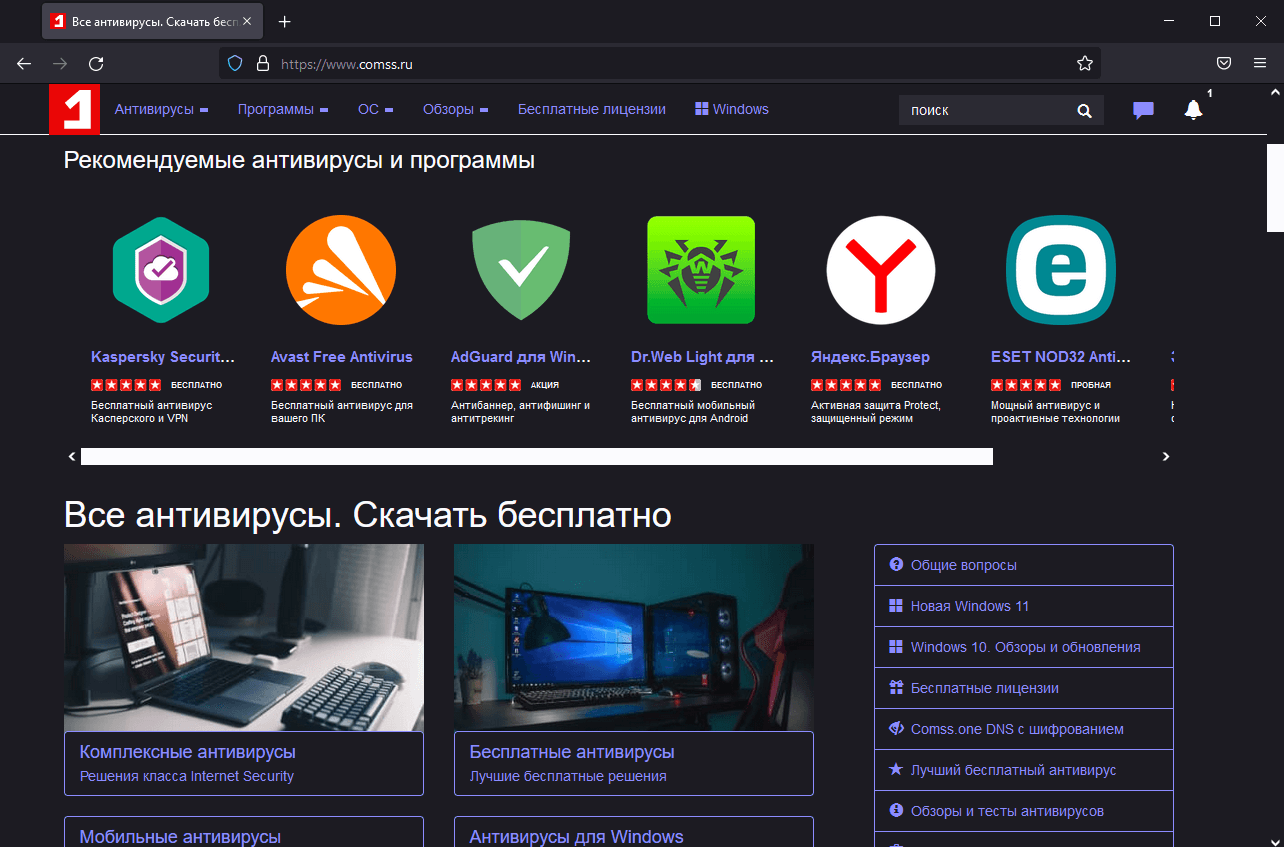
Task: Click the carousel horizontal scrollbar thumb
Action: click(x=537, y=456)
